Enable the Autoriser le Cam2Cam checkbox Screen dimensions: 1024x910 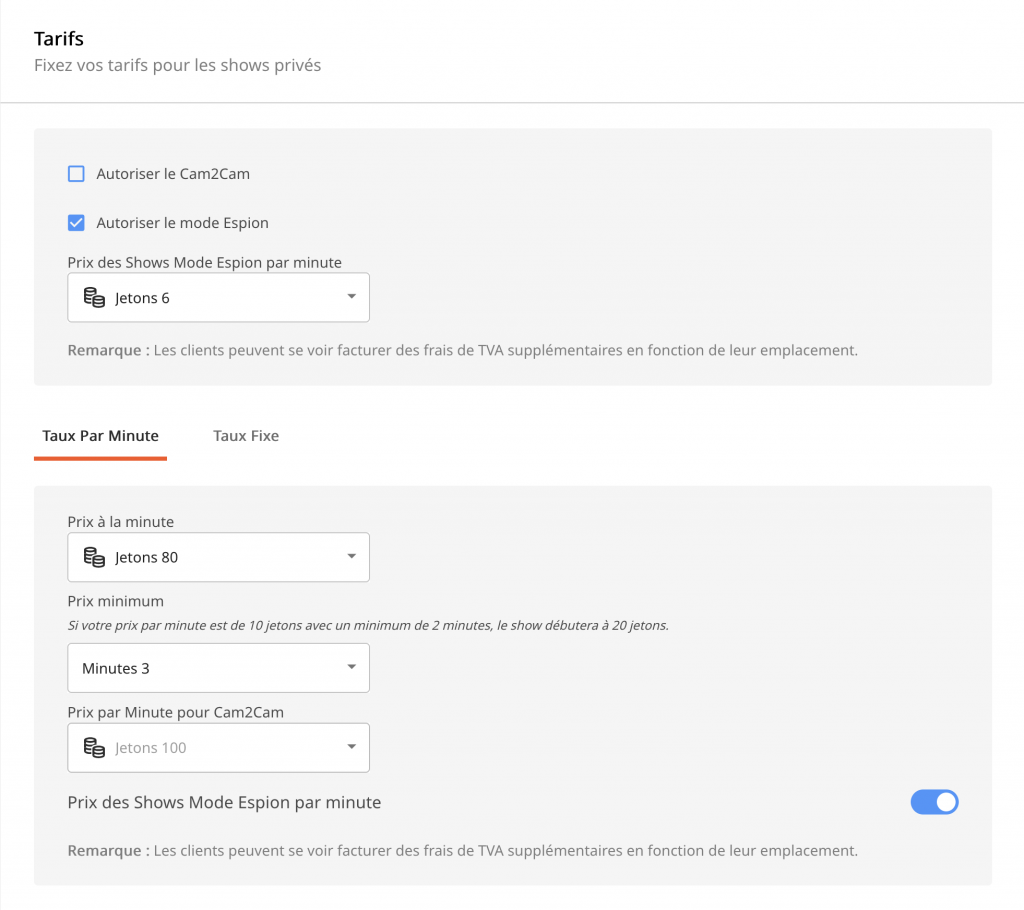[76, 174]
